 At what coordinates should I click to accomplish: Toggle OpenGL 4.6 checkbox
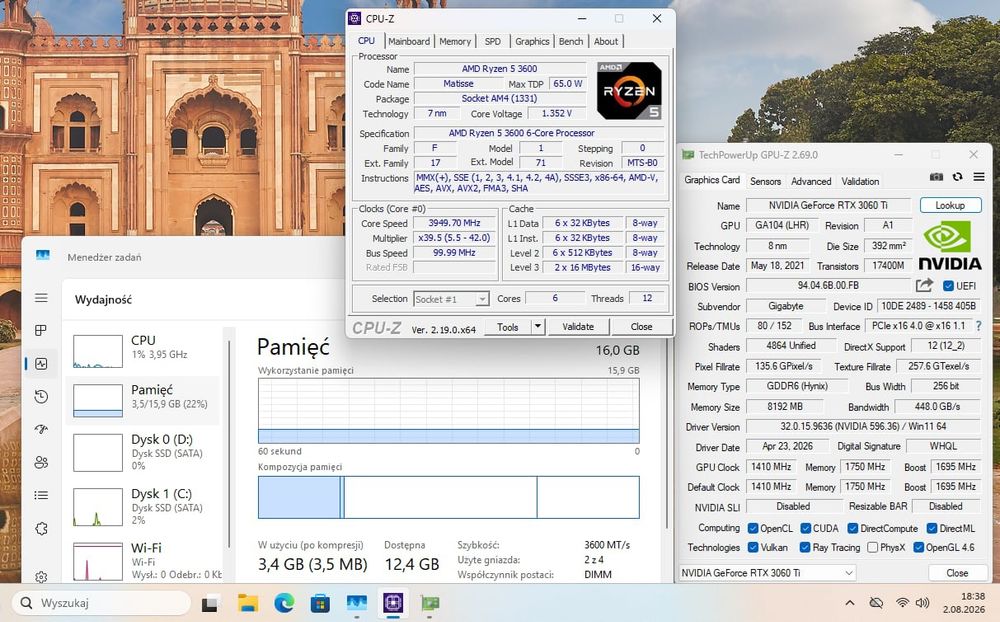918,547
